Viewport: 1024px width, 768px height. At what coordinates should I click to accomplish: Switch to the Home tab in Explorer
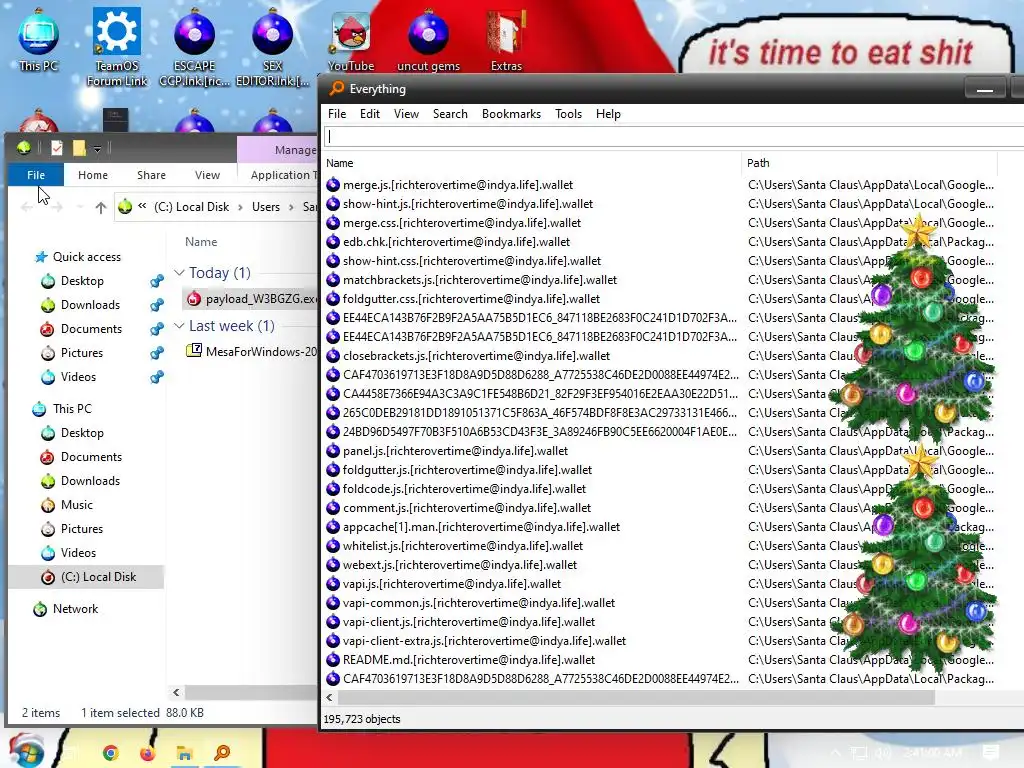(93, 175)
